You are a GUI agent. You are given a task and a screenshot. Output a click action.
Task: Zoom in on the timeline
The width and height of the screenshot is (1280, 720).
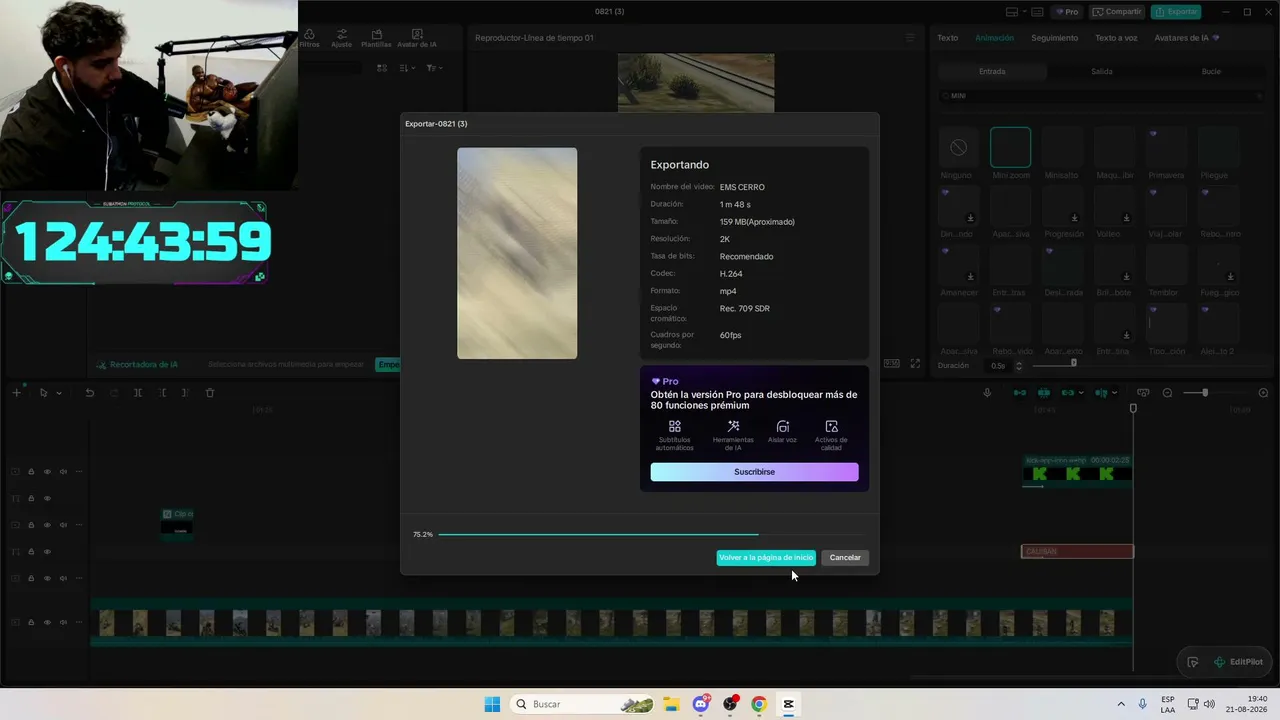1263,393
